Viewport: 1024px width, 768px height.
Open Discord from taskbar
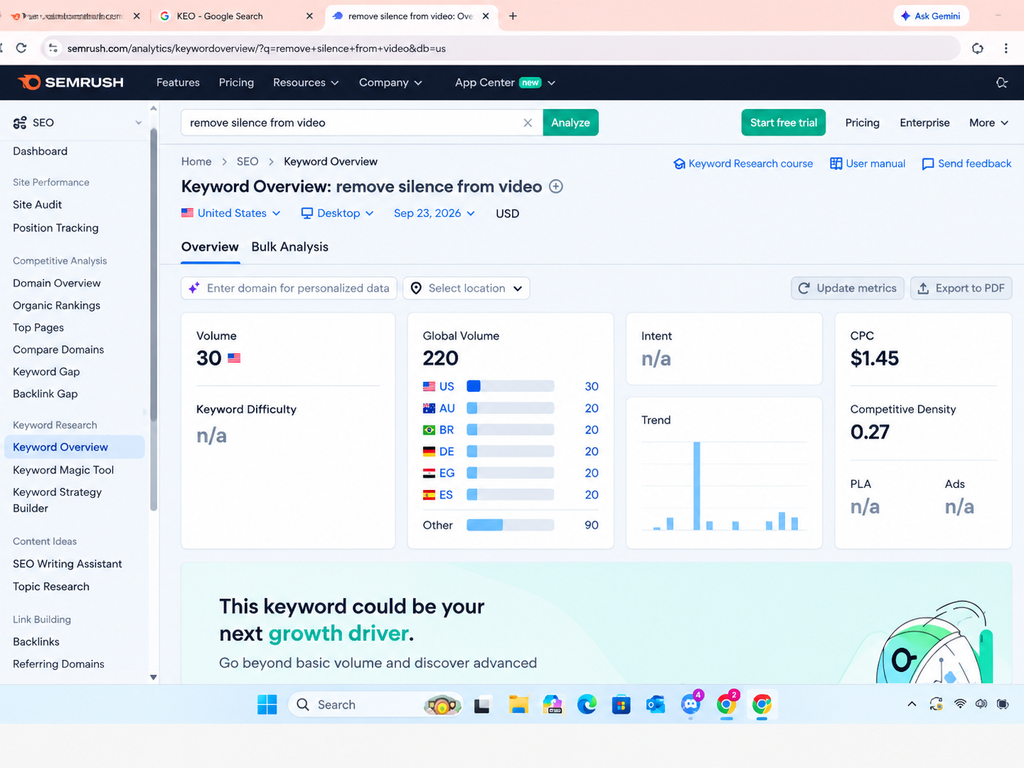pos(691,705)
